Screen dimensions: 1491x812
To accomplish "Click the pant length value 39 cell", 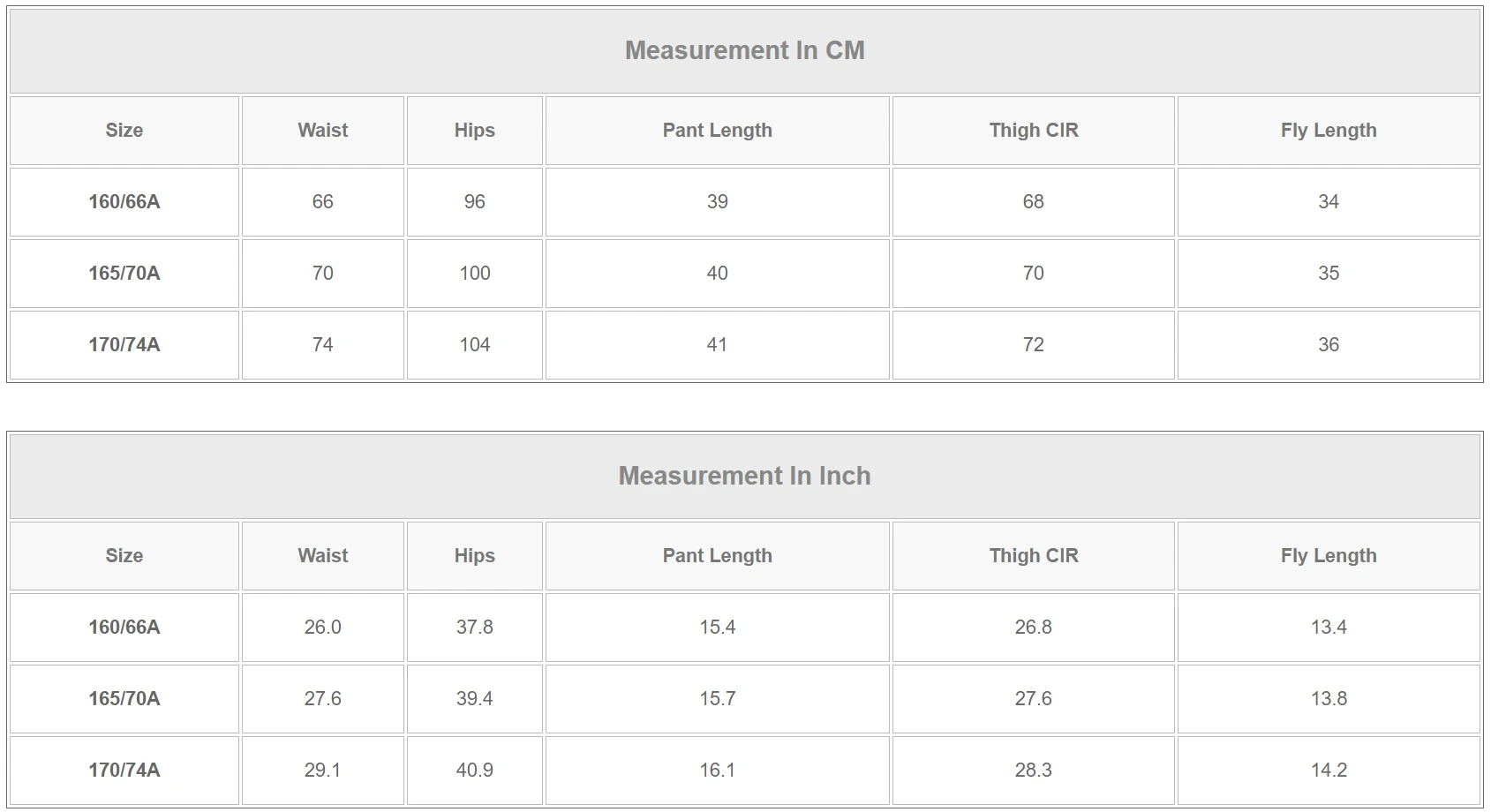I will [x=718, y=202].
